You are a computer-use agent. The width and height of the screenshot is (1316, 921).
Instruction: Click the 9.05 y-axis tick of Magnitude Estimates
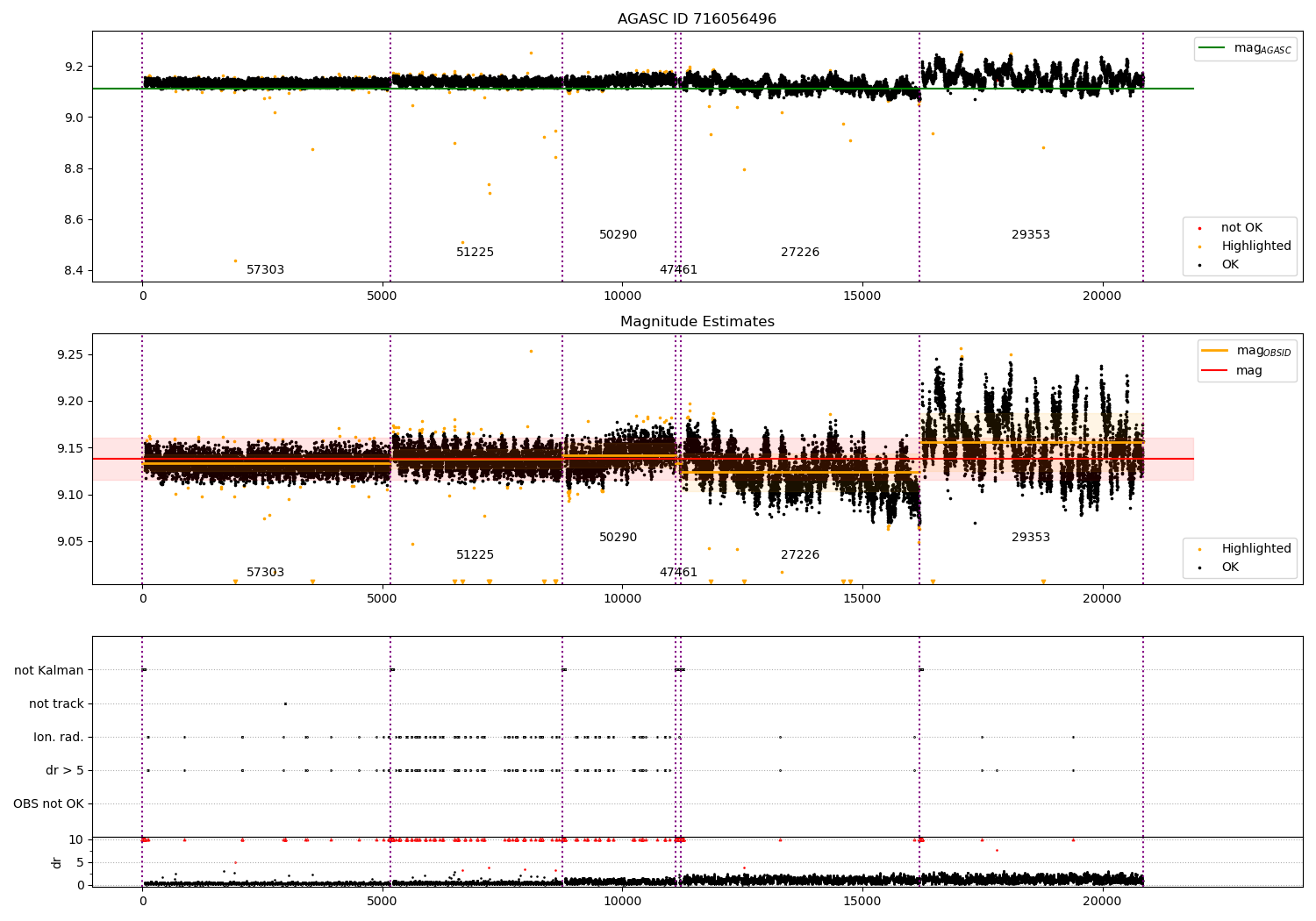(x=70, y=542)
